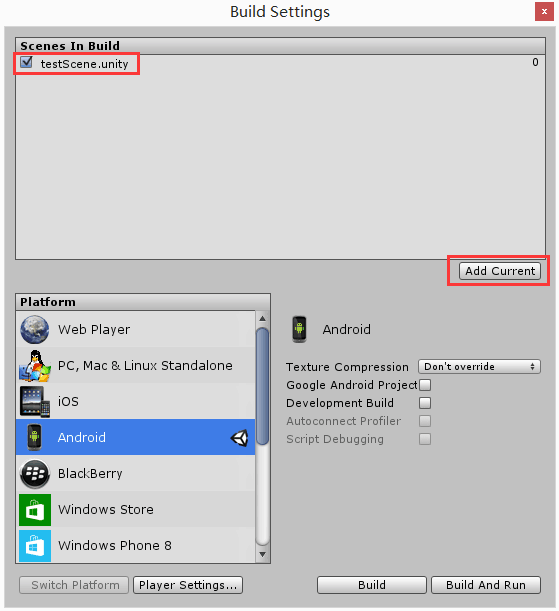This screenshot has width=559, height=611.
Task: Click the Build button
Action: point(372,585)
